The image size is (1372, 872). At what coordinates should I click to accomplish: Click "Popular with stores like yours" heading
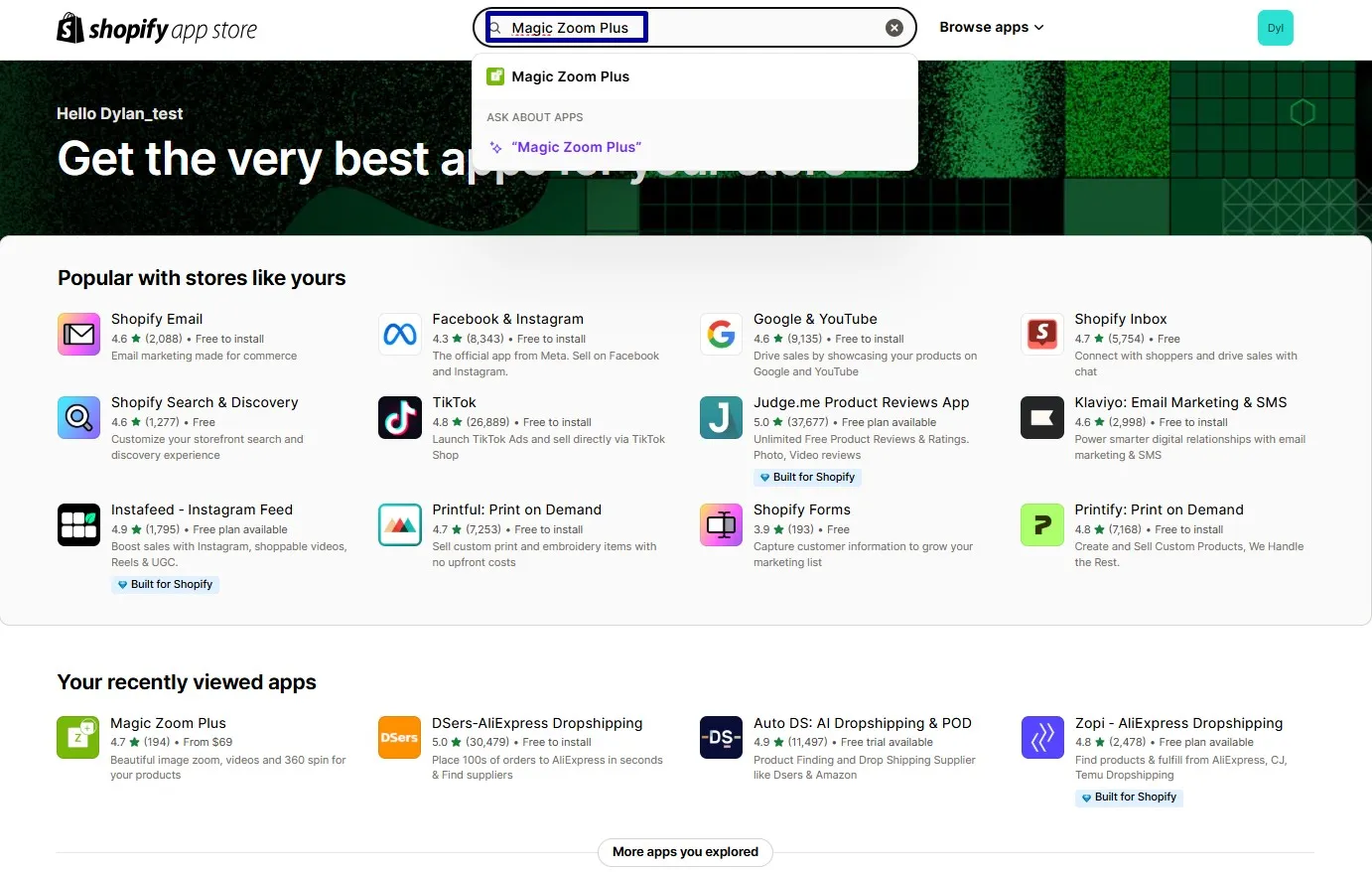tap(202, 278)
